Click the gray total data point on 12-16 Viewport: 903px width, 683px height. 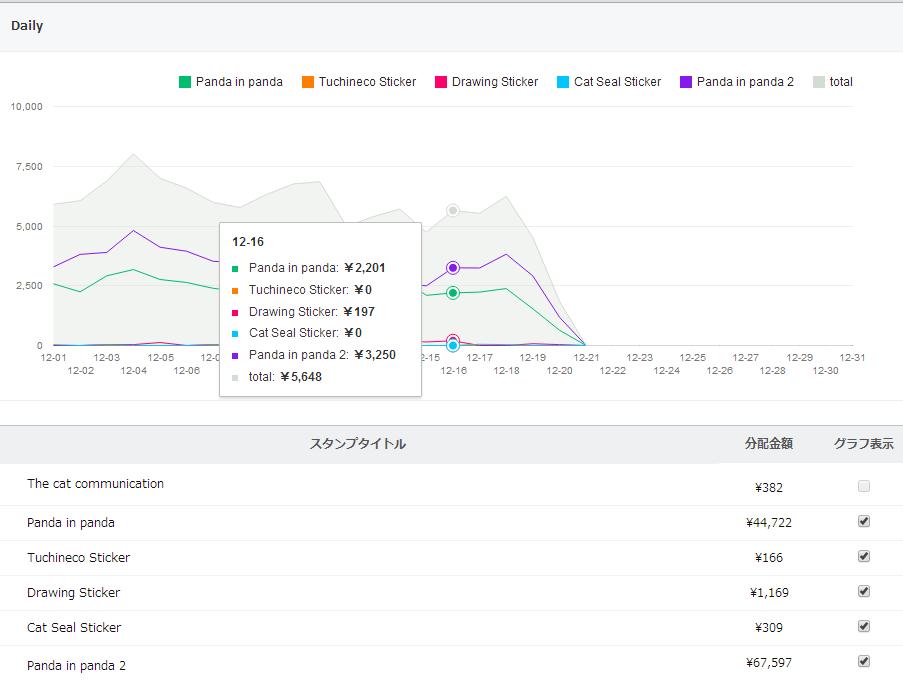453,211
